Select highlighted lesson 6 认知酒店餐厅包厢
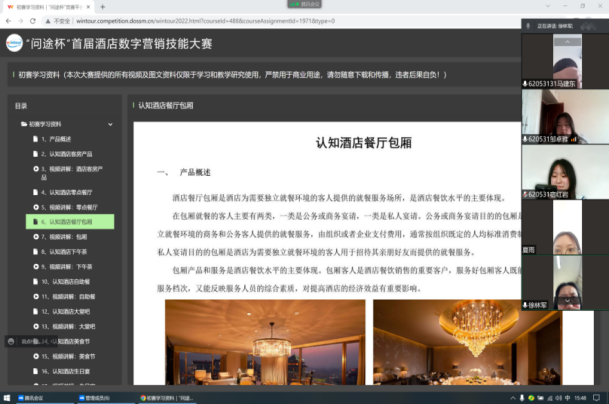Viewport: 609px width, 404px height. pos(70,221)
